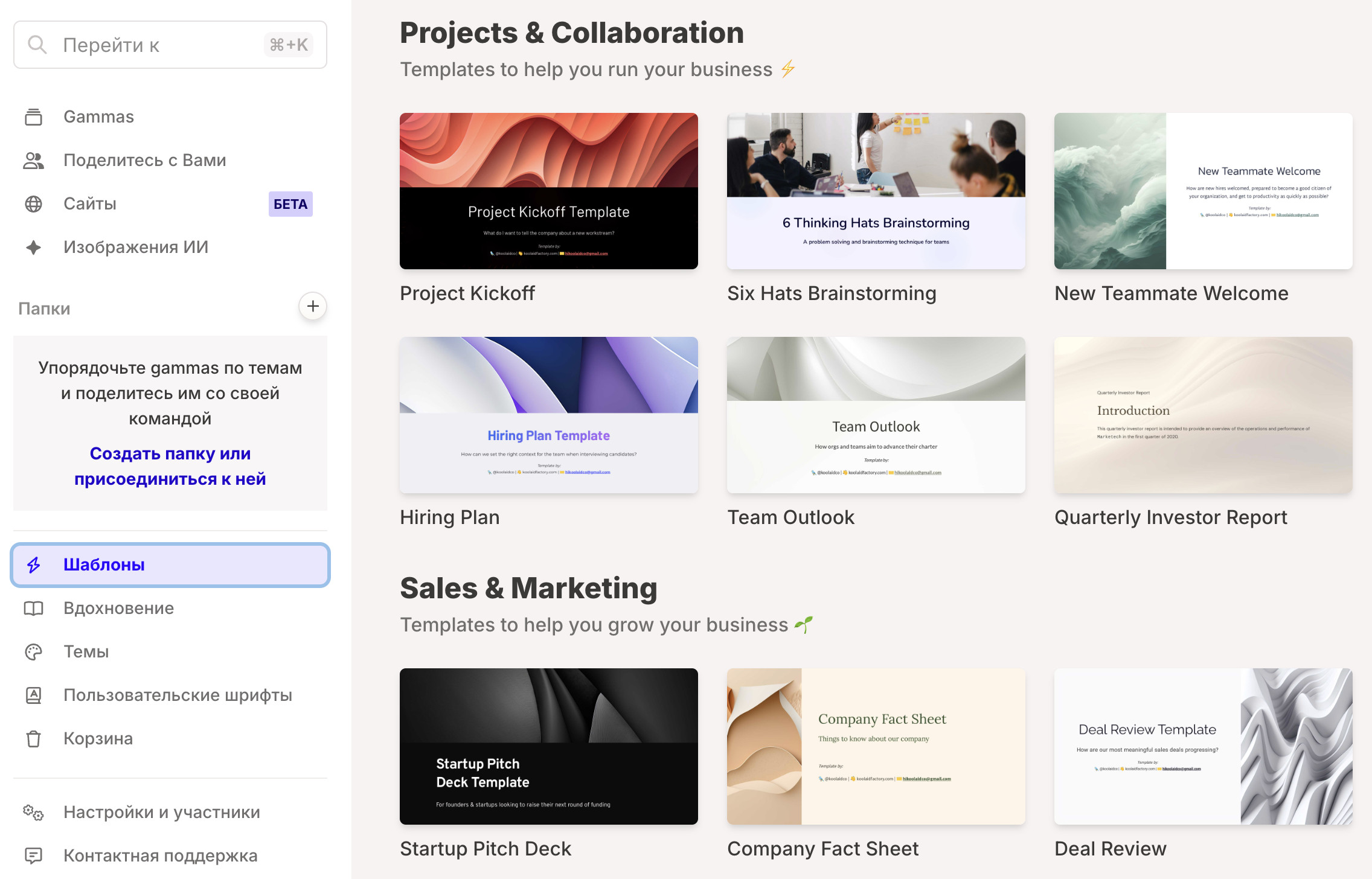Viewport: 1372px width, 879px height.
Task: Choose the Startup Pitch Deck template
Action: [549, 746]
